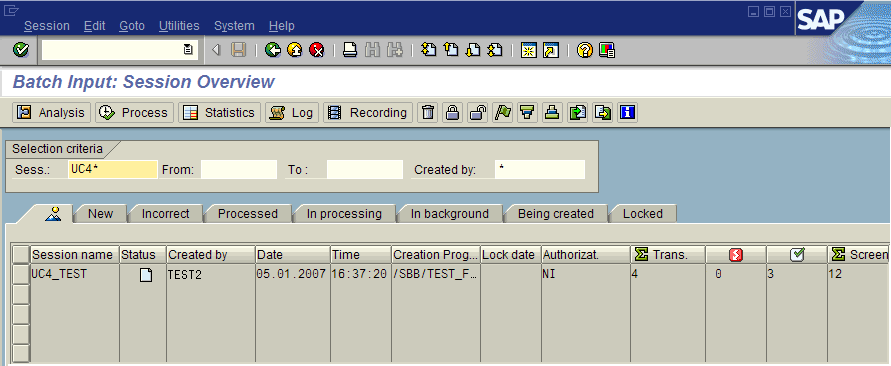Delete session with trash can icon

[x=428, y=113]
